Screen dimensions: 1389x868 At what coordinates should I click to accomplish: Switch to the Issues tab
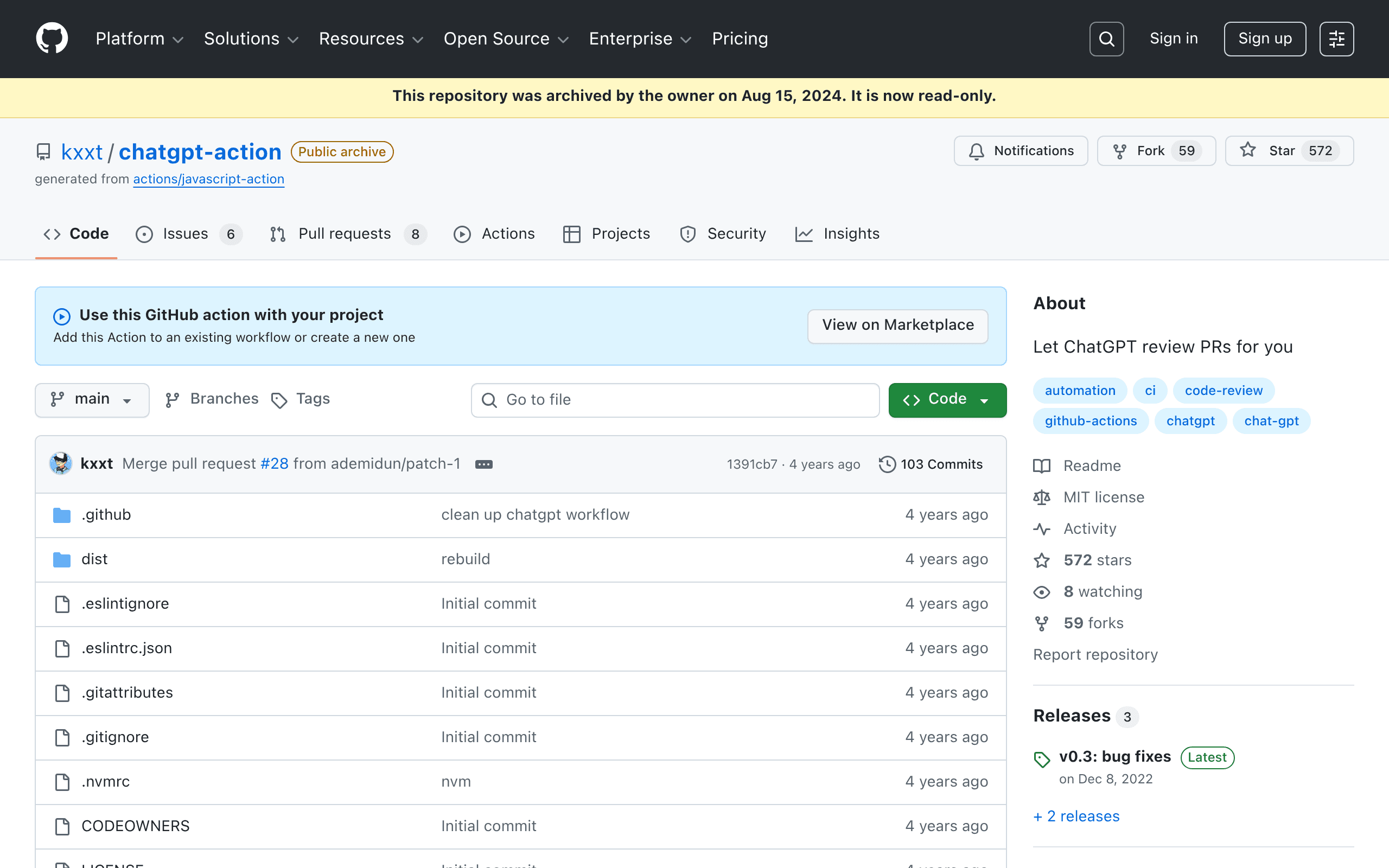tap(189, 234)
